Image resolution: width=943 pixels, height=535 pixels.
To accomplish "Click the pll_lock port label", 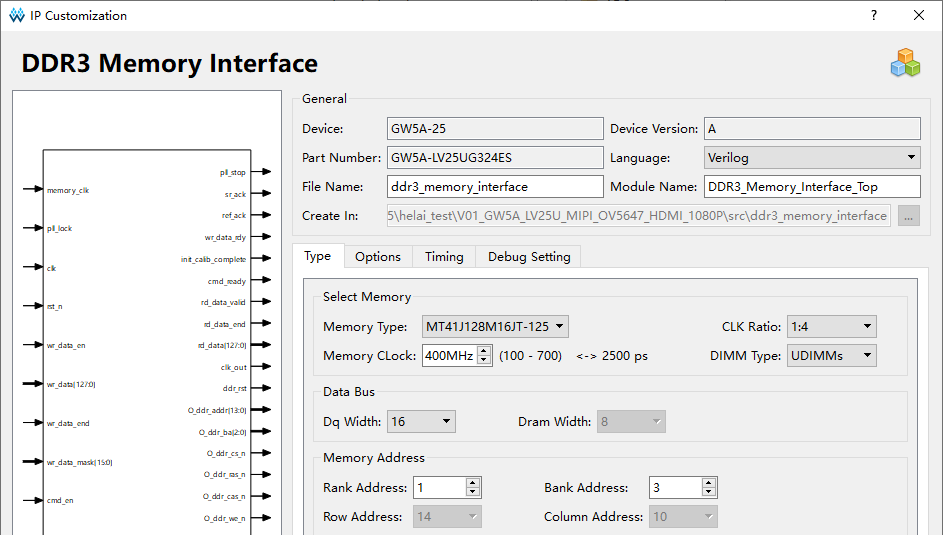I will 60,228.
